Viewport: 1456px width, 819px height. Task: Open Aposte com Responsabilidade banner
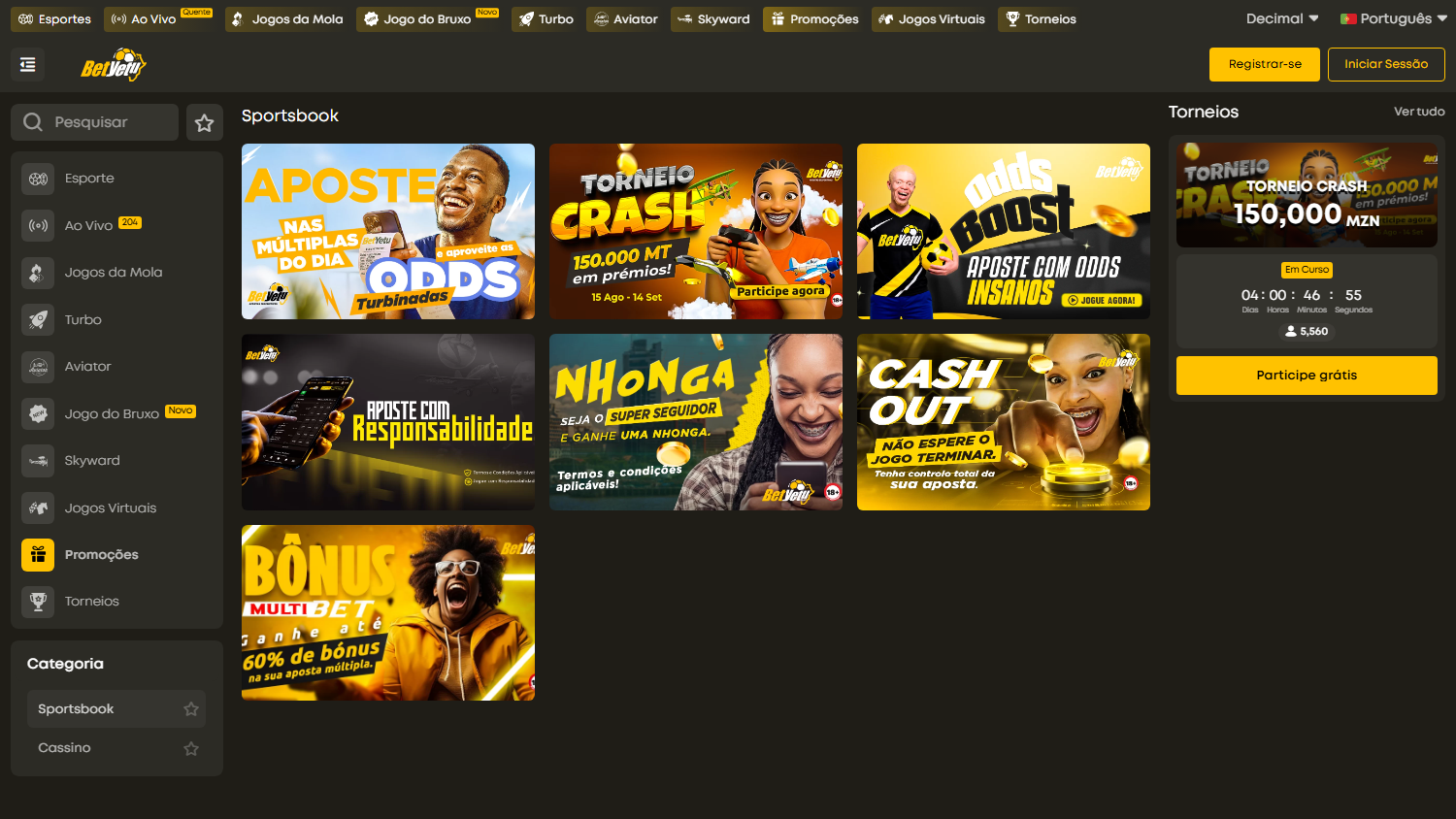[388, 422]
